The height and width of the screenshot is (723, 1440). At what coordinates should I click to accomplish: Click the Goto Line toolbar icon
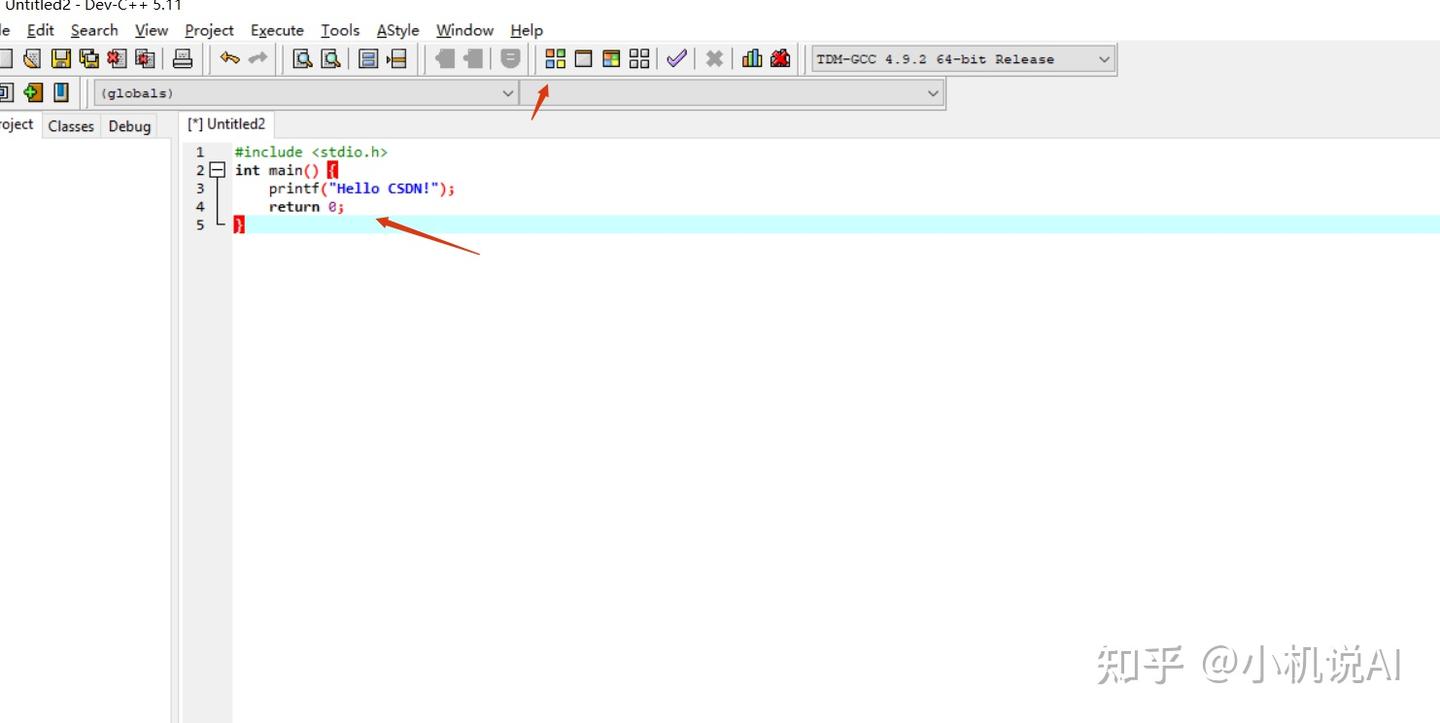[x=397, y=59]
